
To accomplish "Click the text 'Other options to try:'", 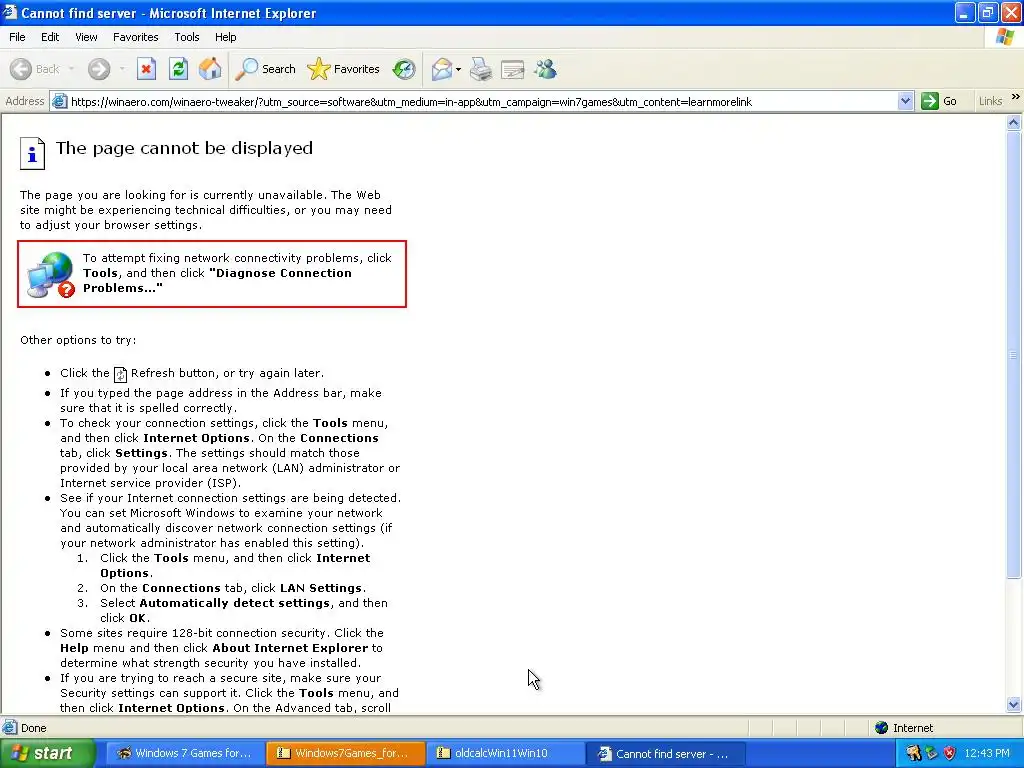I will point(78,340).
